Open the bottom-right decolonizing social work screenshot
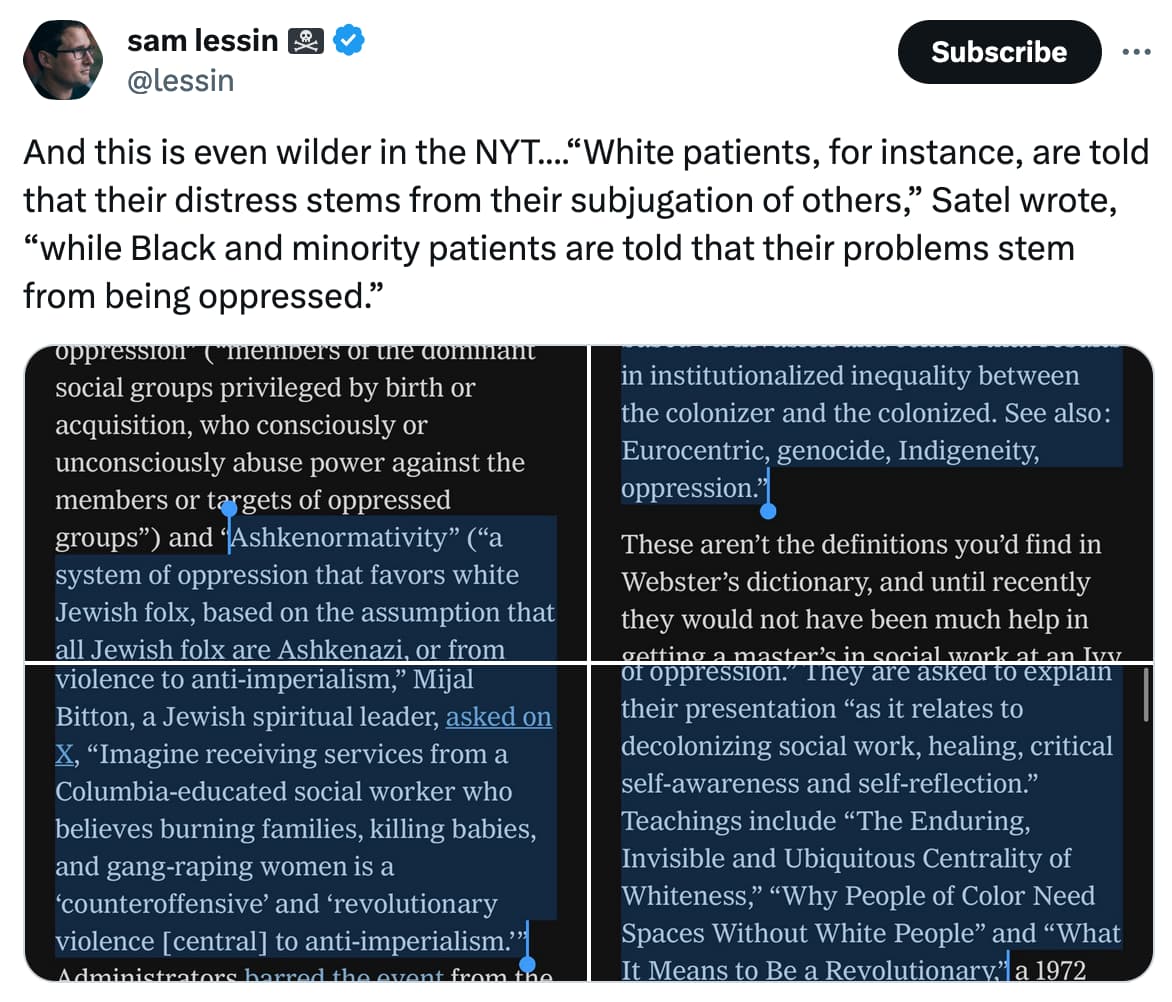Viewport: 1172px width, 1002px height. pos(872,823)
